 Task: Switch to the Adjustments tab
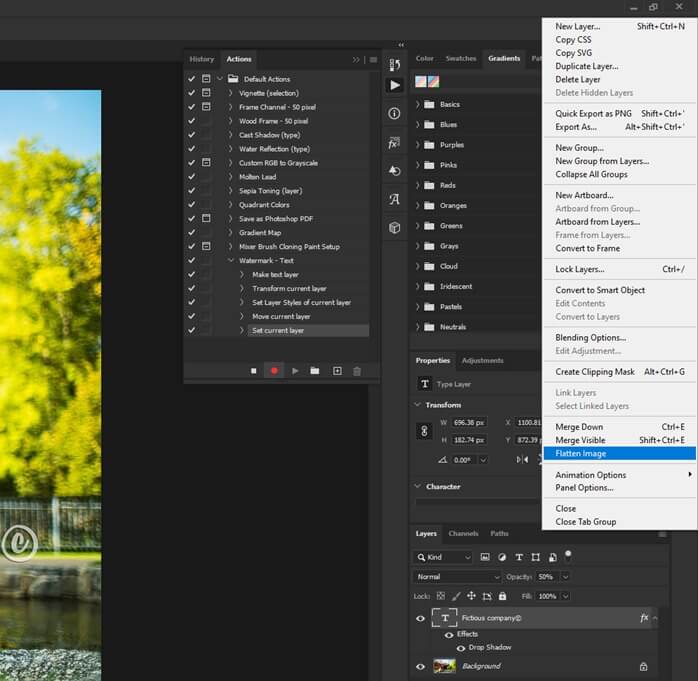pyautogui.click(x=483, y=361)
